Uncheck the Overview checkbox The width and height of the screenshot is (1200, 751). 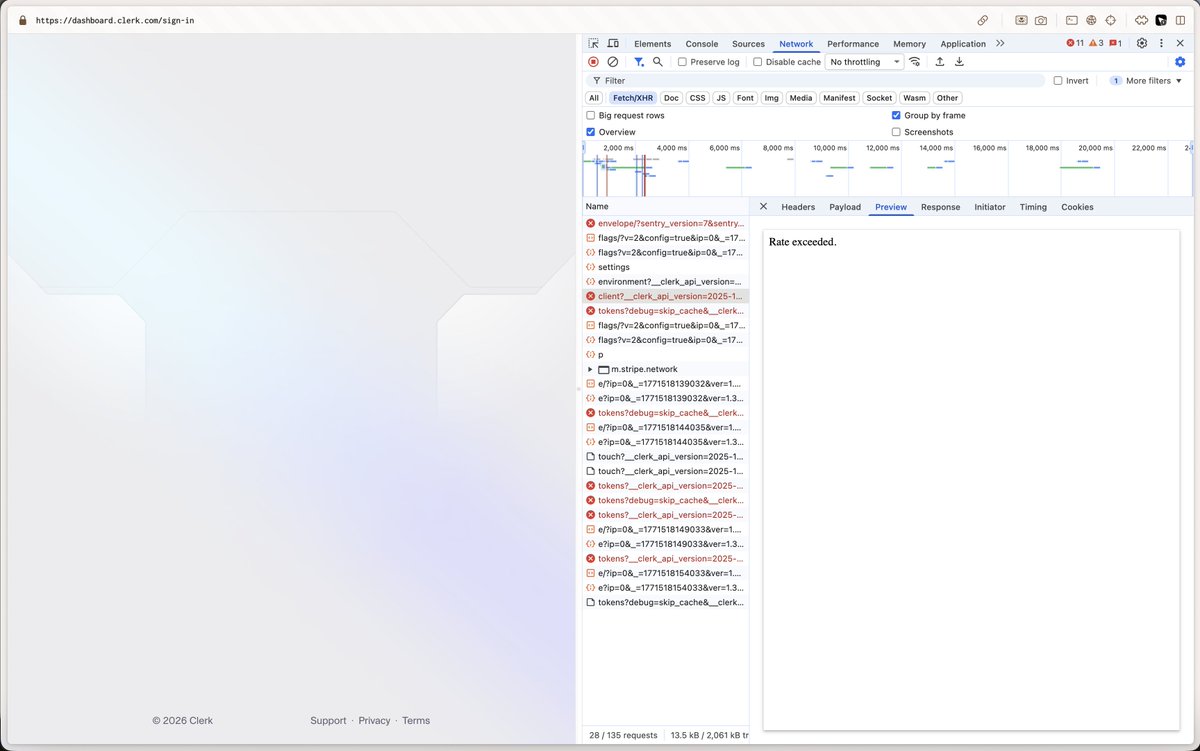tap(591, 132)
